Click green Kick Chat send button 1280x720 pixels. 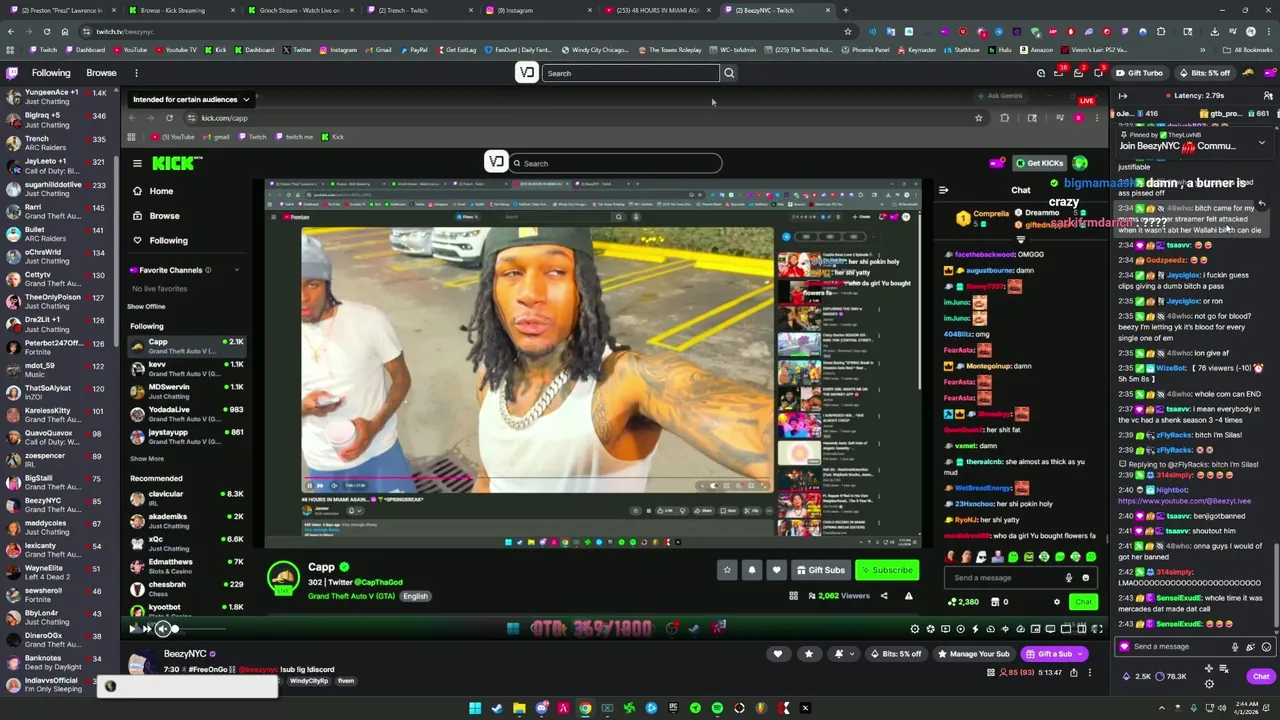coord(1083,602)
